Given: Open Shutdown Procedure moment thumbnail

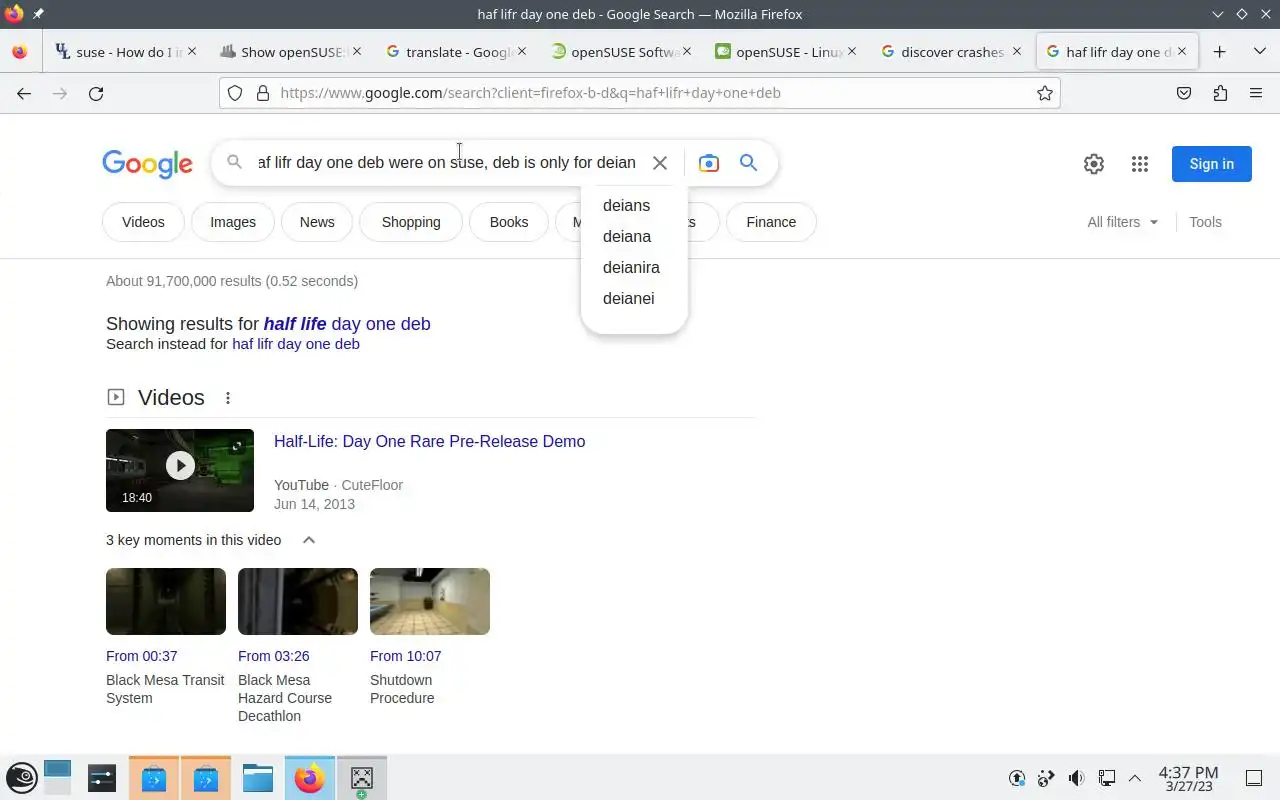Looking at the screenshot, I should coord(430,601).
